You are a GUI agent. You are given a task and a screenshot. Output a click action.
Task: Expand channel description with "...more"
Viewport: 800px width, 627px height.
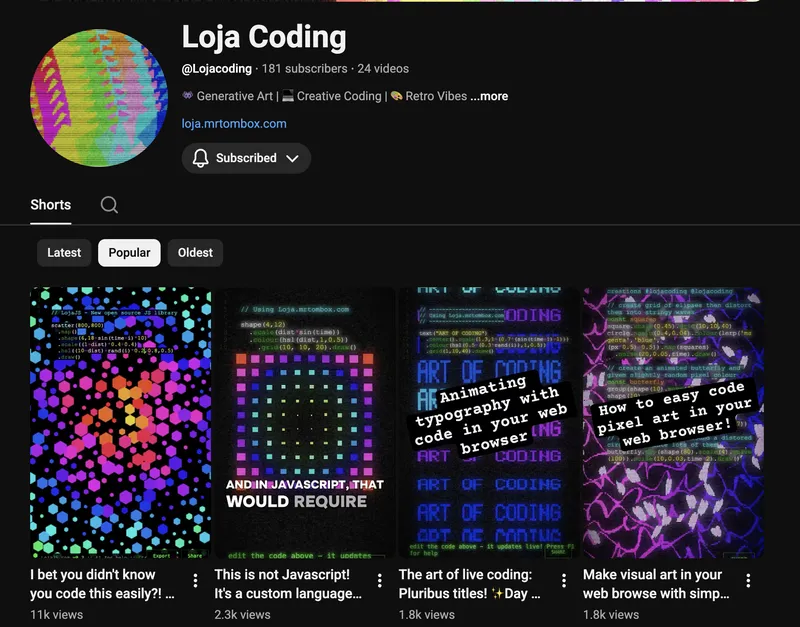pyautogui.click(x=489, y=96)
